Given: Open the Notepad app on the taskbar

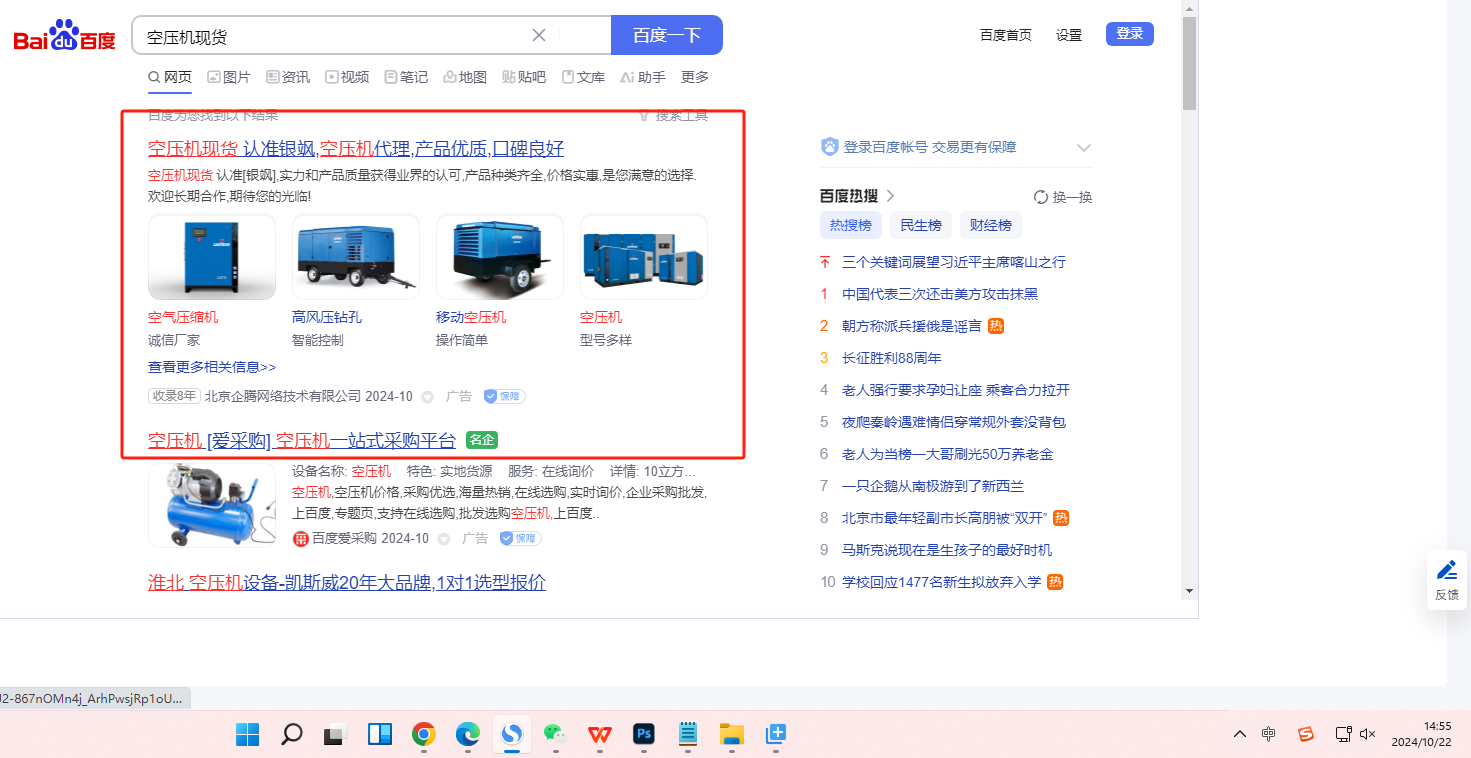Looking at the screenshot, I should tap(688, 735).
